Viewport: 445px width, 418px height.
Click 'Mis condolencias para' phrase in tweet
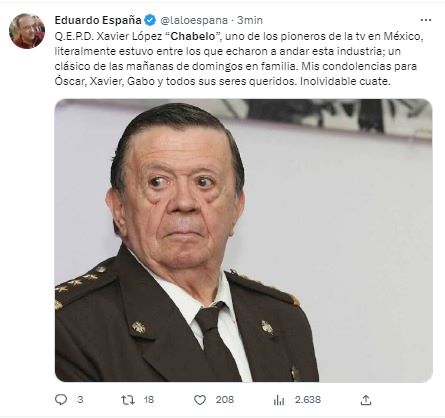359,66
